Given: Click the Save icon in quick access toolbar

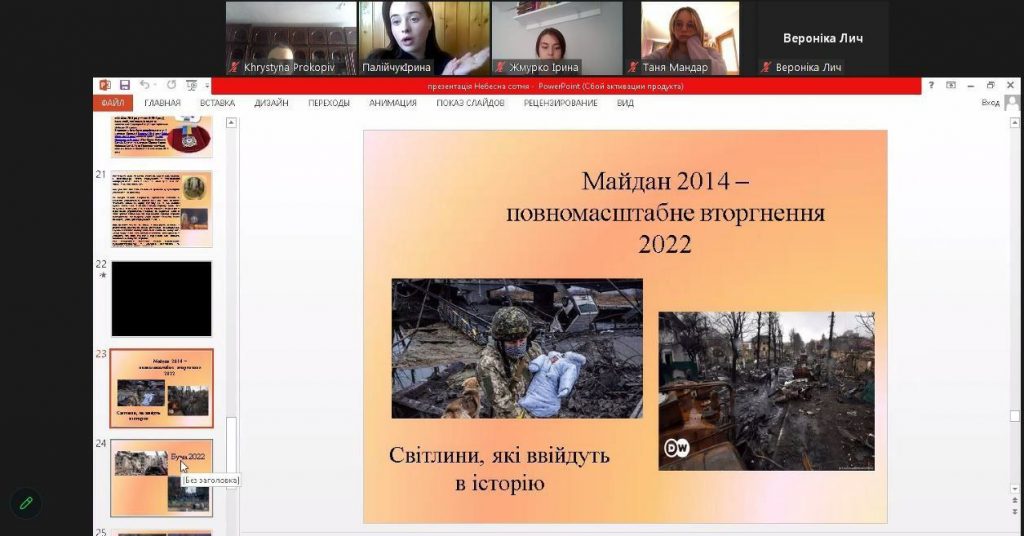Looking at the screenshot, I should click(125, 86).
